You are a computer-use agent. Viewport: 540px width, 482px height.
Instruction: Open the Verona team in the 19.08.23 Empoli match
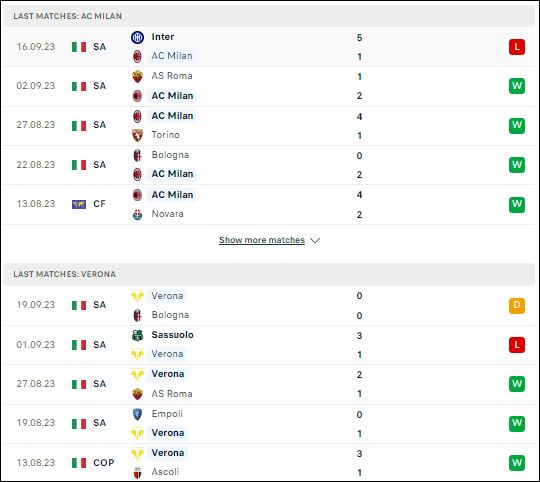pyautogui.click(x=168, y=433)
